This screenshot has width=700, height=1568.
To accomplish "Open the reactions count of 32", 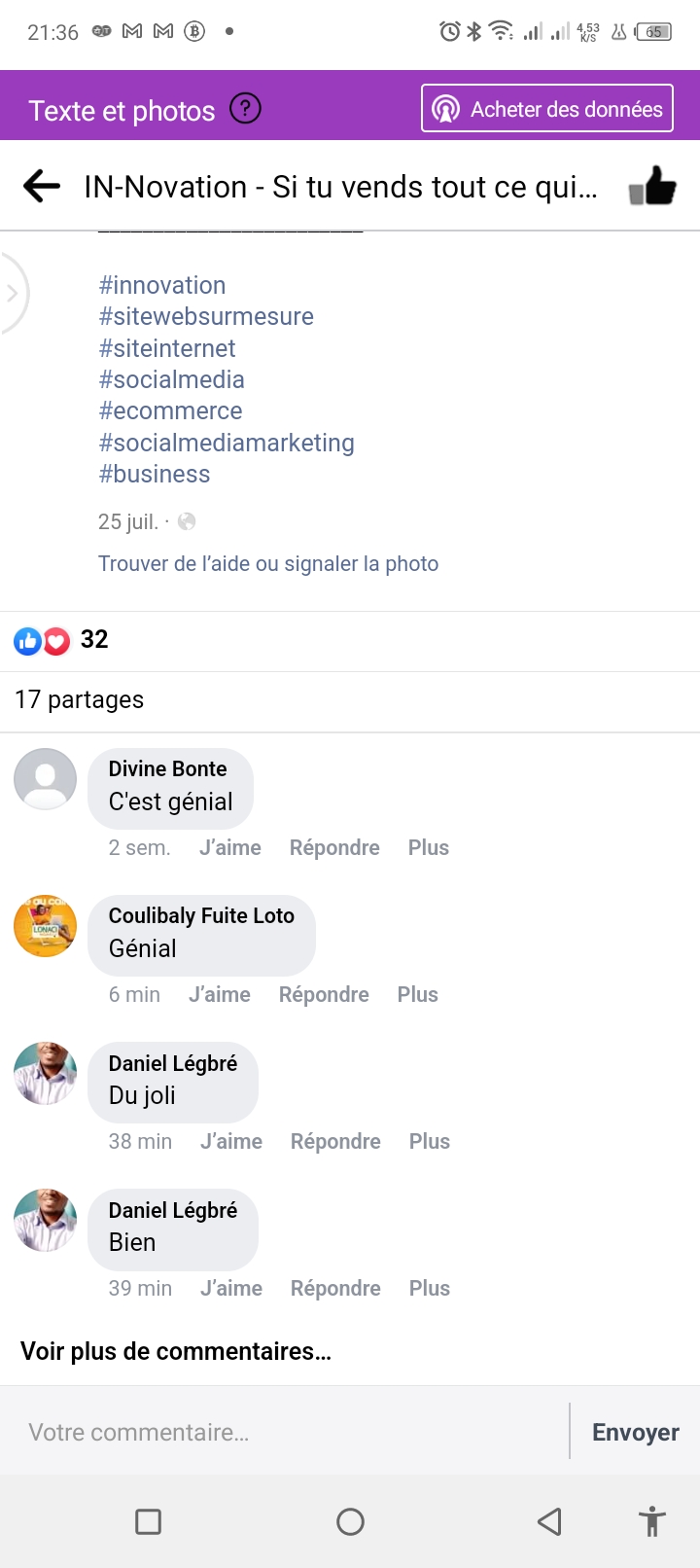I will [x=93, y=639].
